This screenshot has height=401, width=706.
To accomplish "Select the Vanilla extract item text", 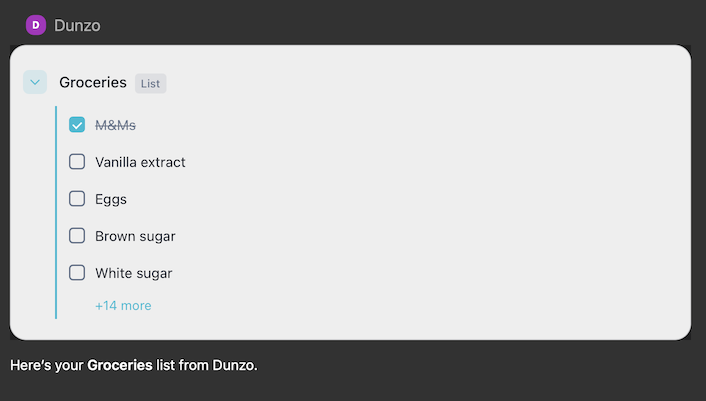I will [140, 162].
